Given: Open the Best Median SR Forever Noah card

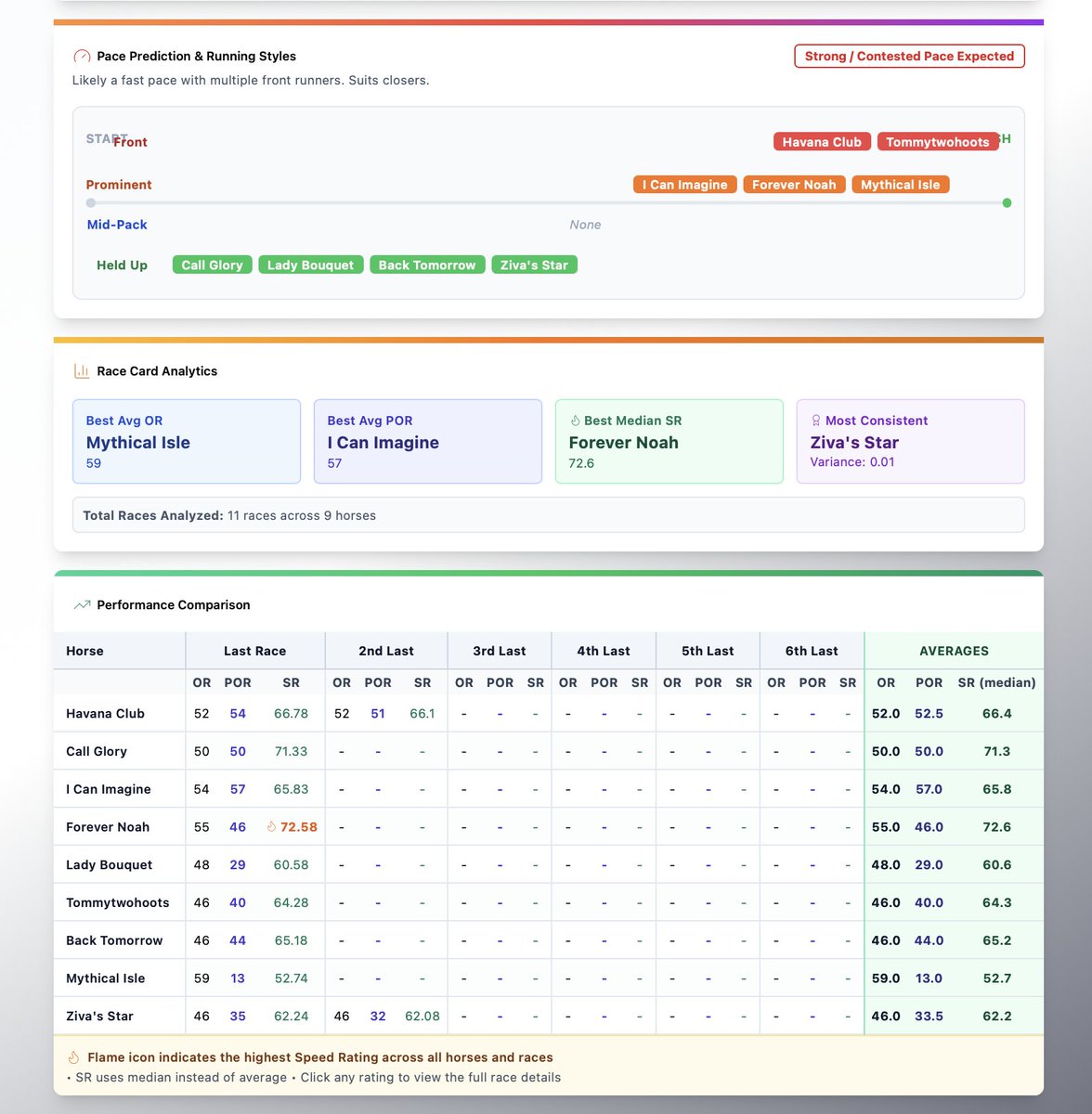Looking at the screenshot, I should [669, 442].
